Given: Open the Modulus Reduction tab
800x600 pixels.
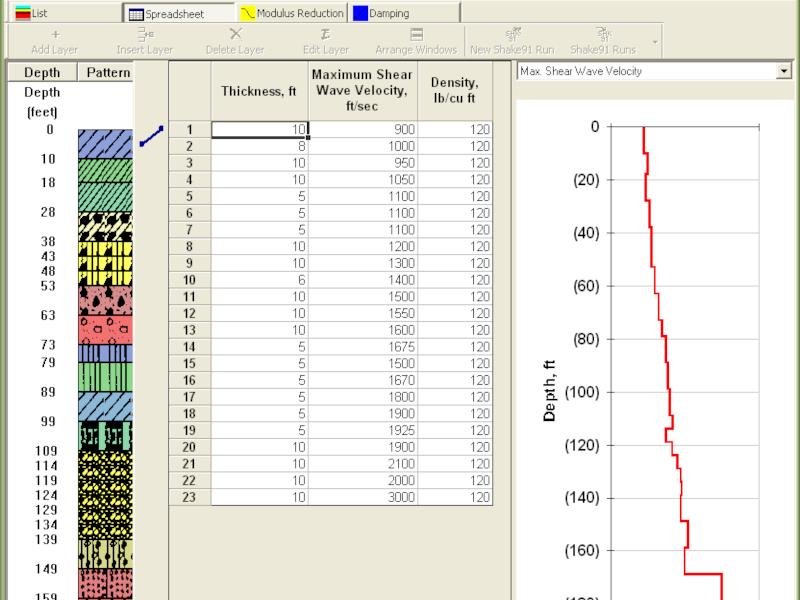Looking at the screenshot, I should click(x=292, y=13).
